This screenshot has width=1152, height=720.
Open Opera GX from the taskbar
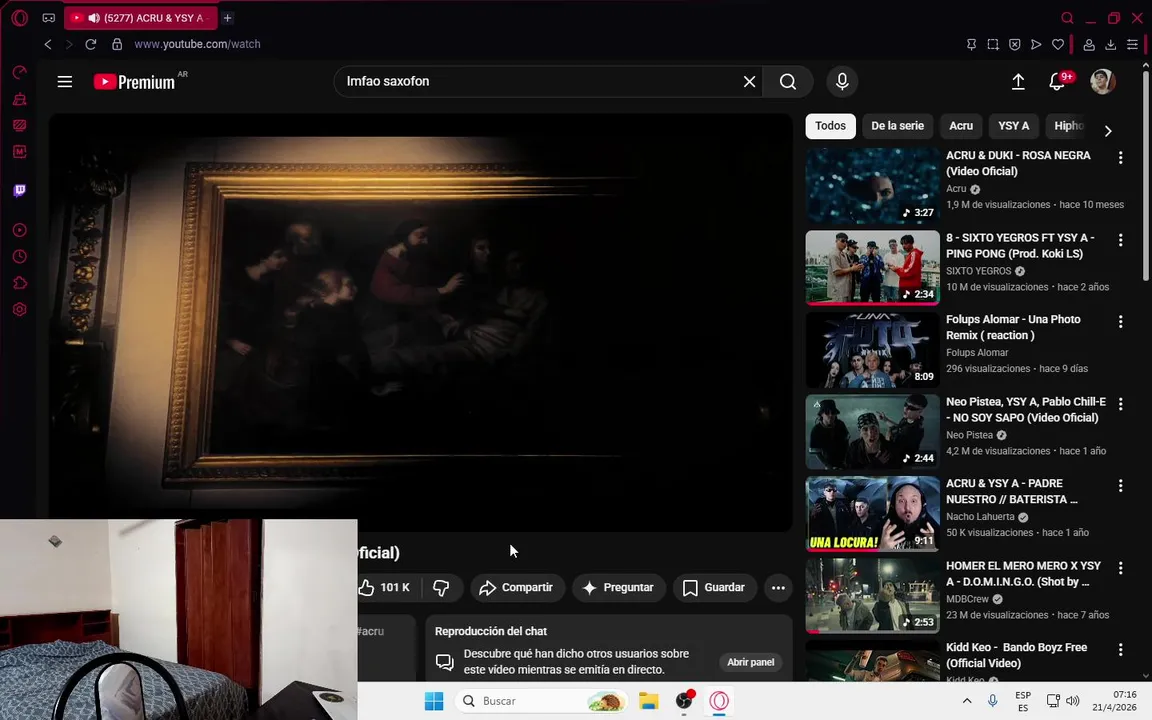pyautogui.click(x=719, y=701)
